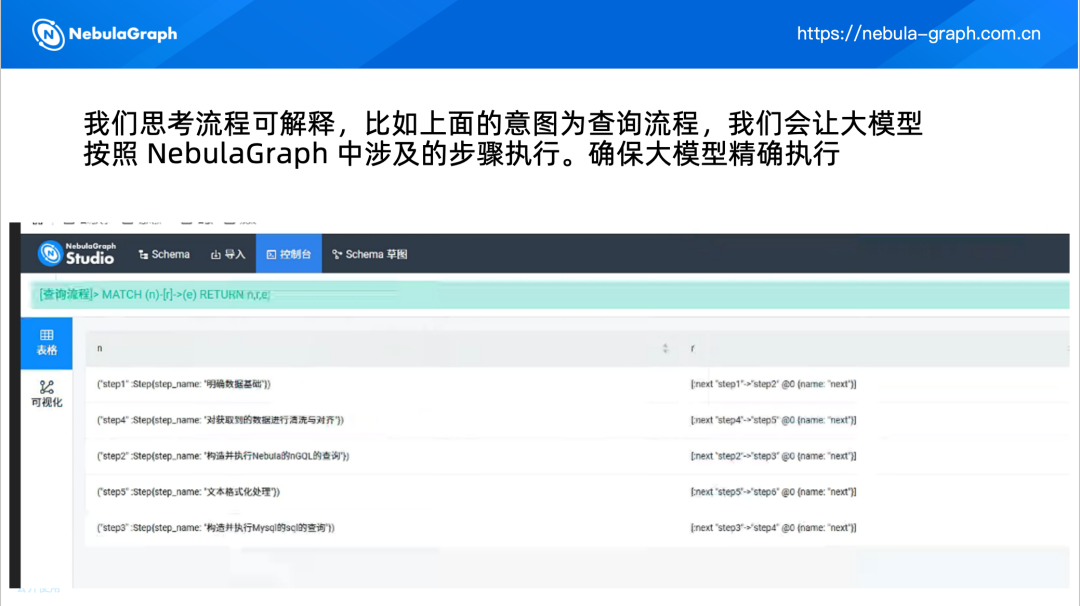
Task: Click the [查询流程] space label in query
Action: pos(65,295)
